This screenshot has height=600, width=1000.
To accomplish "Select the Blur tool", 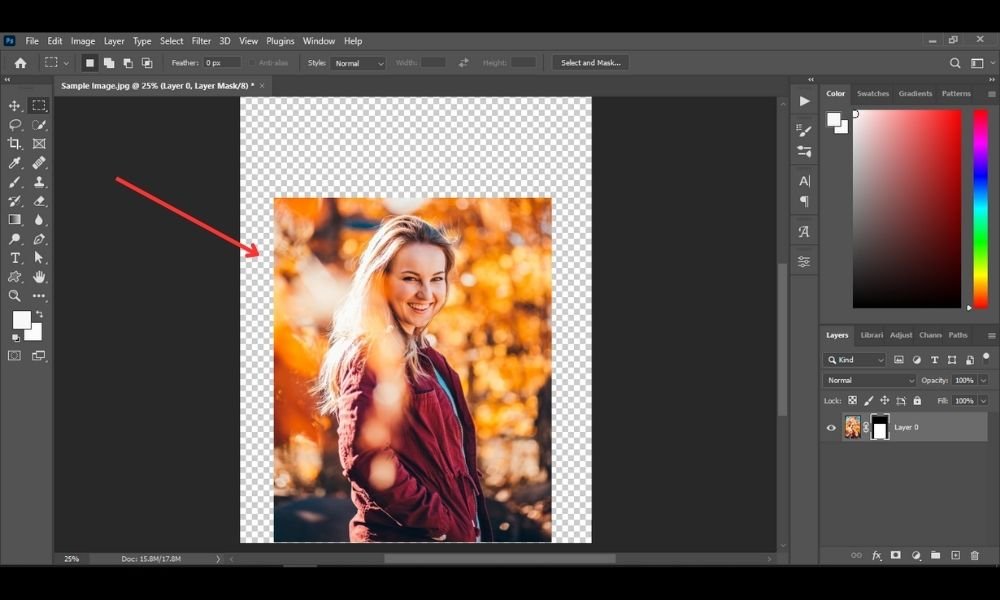I will (39, 219).
